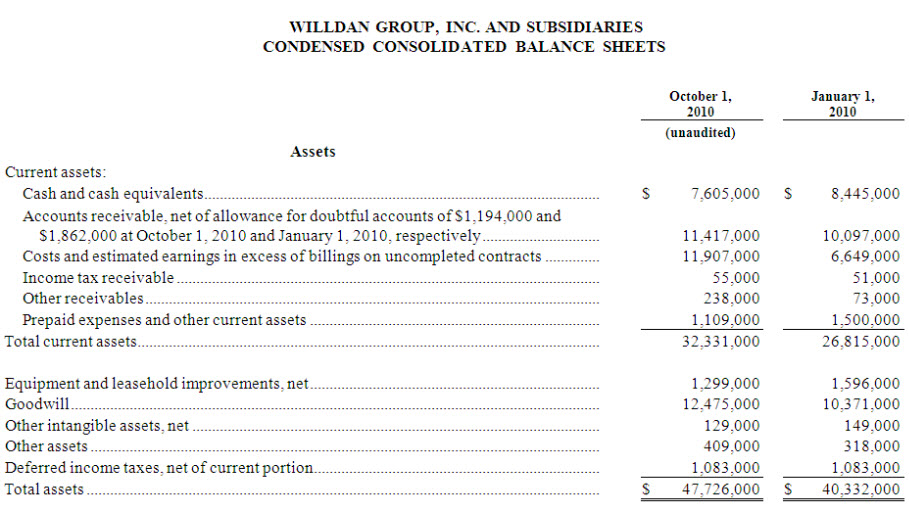Select the 11,417,000 accounts receivable value
The height and width of the screenshot is (505, 909).
(x=720, y=236)
